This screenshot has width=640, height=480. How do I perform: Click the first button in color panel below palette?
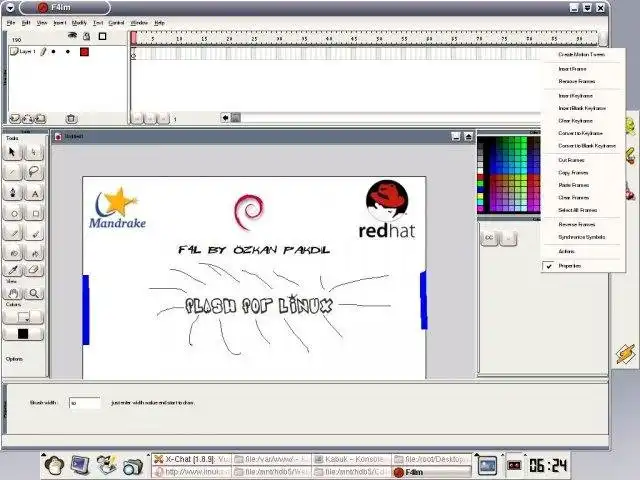489,238
